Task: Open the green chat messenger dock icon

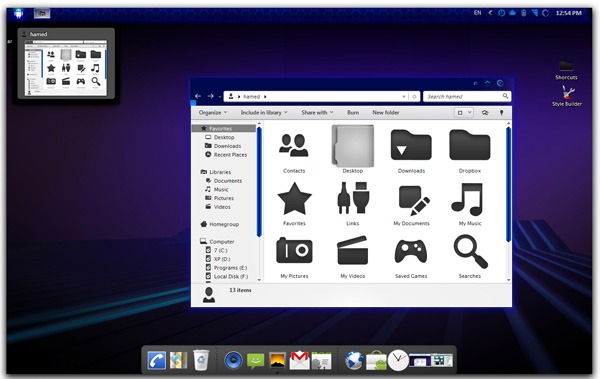Action: [255, 361]
